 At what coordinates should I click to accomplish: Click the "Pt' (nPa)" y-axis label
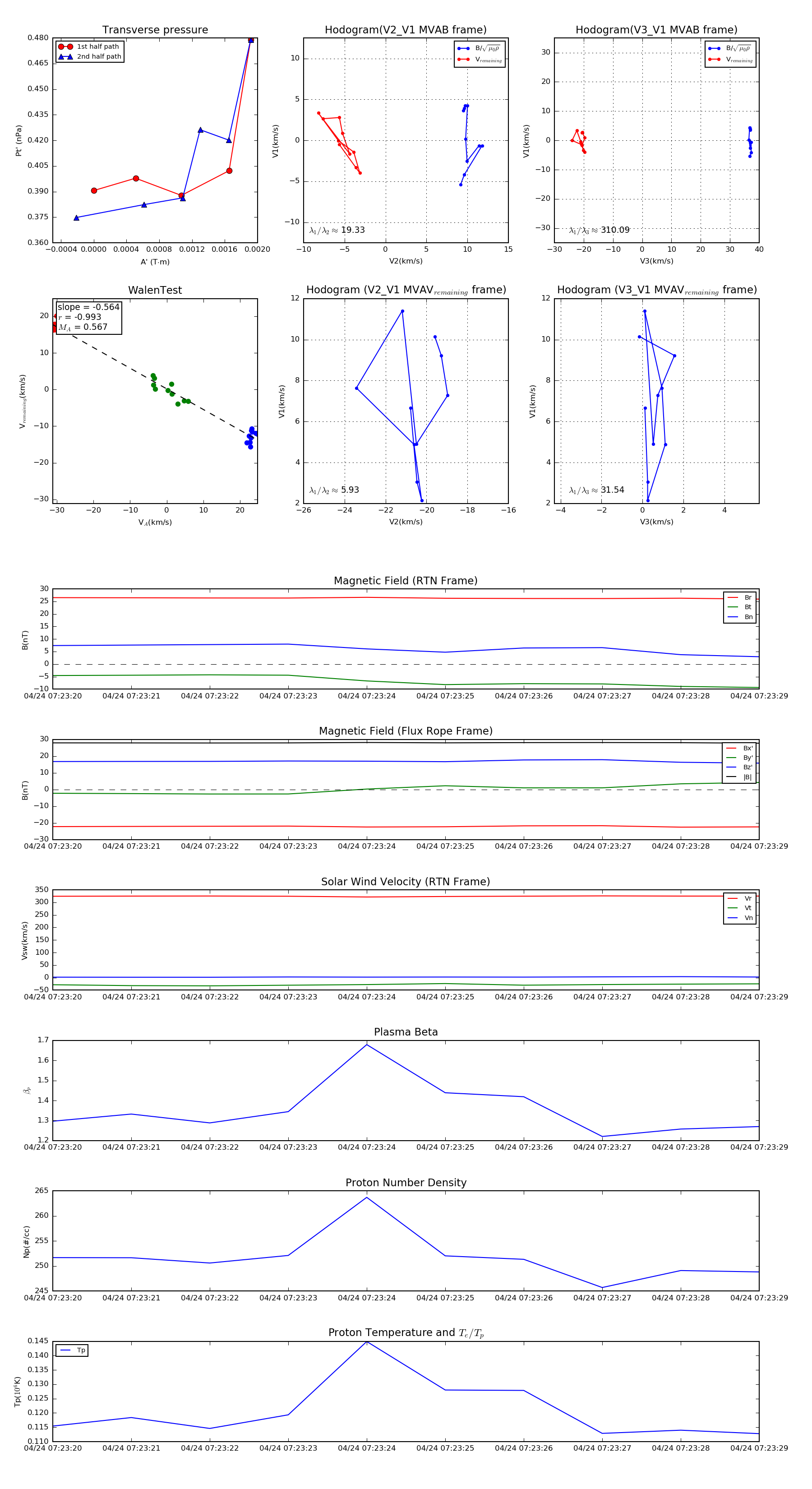click(x=18, y=140)
